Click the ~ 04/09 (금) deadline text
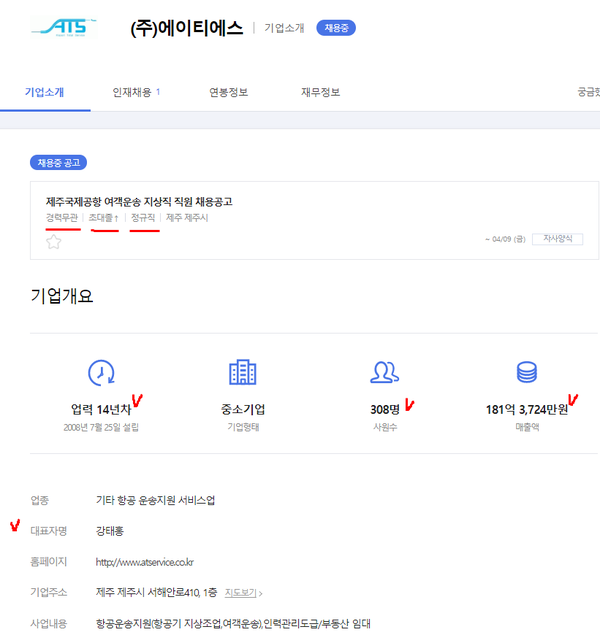600x643 pixels. [x=505, y=239]
